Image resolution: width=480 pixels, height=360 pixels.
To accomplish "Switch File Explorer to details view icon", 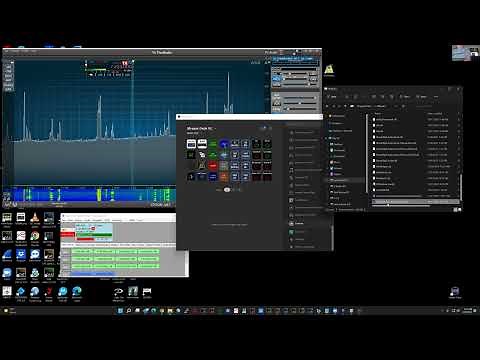I will [455, 210].
